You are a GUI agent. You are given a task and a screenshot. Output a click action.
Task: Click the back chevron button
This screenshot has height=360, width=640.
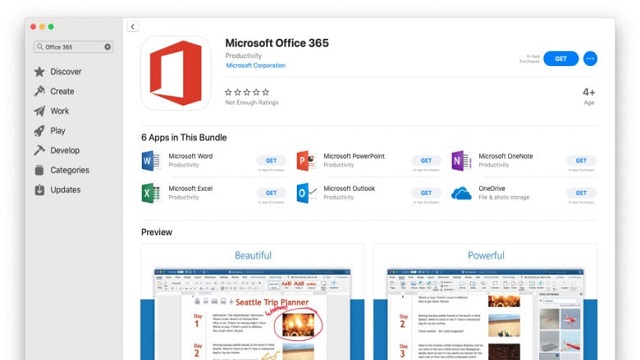[133, 27]
